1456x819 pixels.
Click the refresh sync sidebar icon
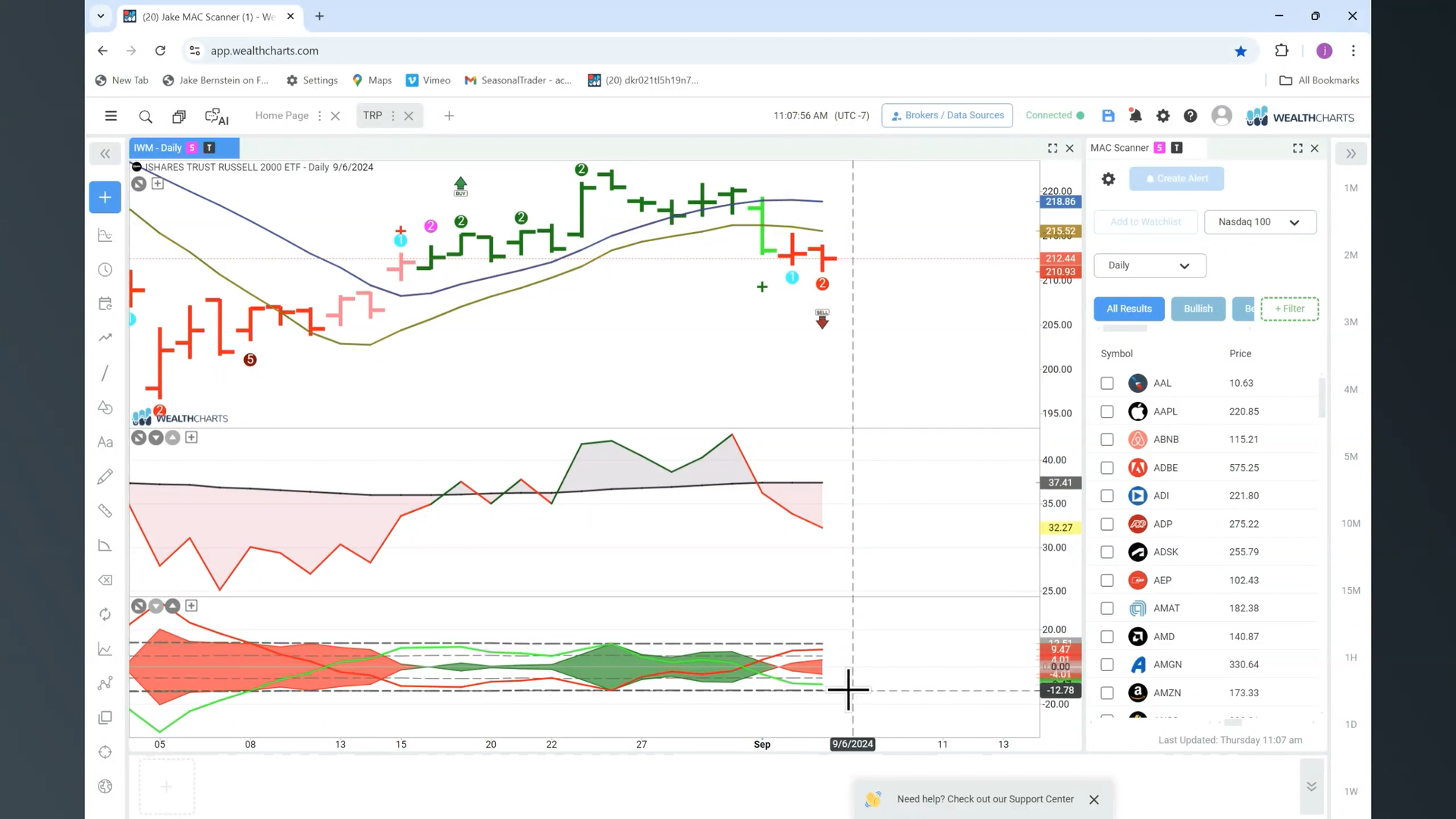coord(105,614)
